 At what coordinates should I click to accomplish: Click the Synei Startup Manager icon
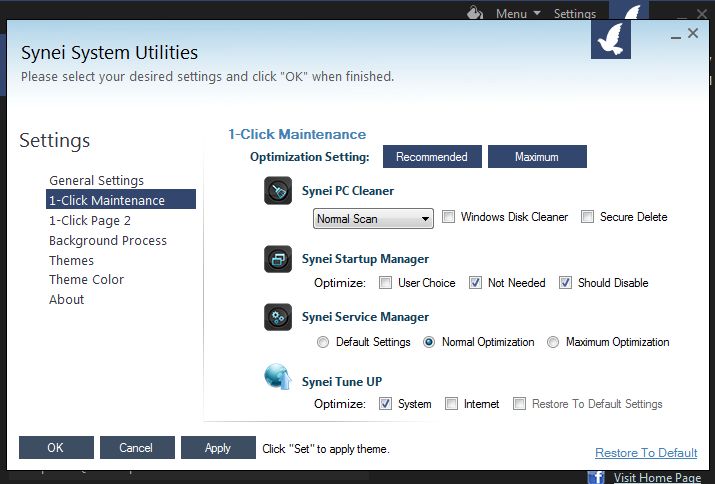tap(279, 259)
